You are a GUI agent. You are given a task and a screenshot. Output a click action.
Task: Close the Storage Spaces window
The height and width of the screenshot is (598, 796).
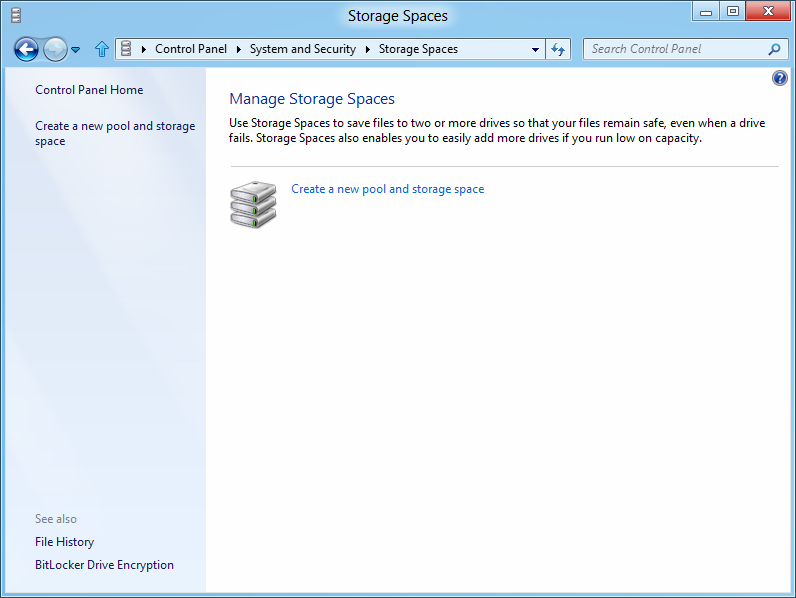[x=768, y=12]
